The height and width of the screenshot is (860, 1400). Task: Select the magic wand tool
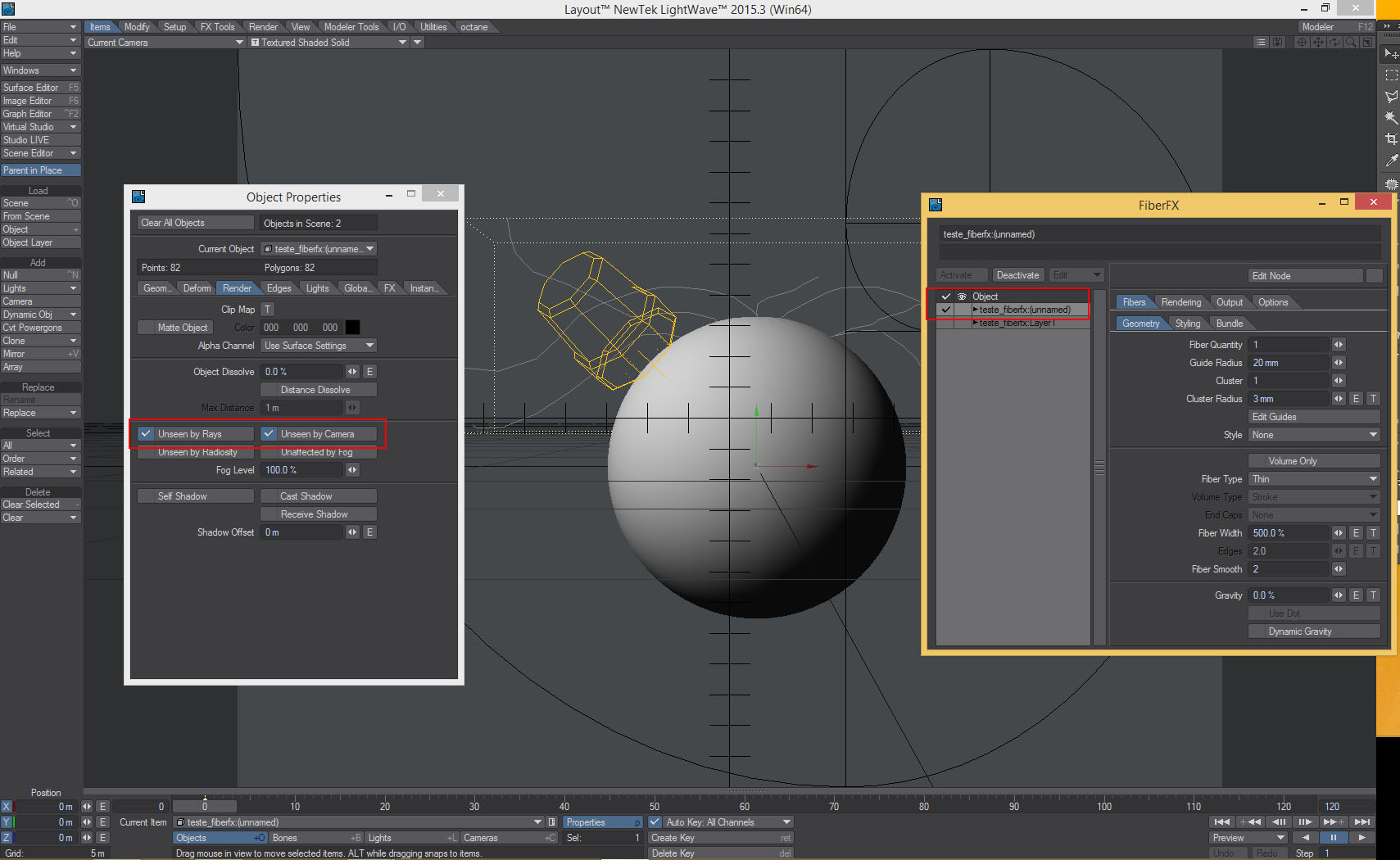[1391, 118]
